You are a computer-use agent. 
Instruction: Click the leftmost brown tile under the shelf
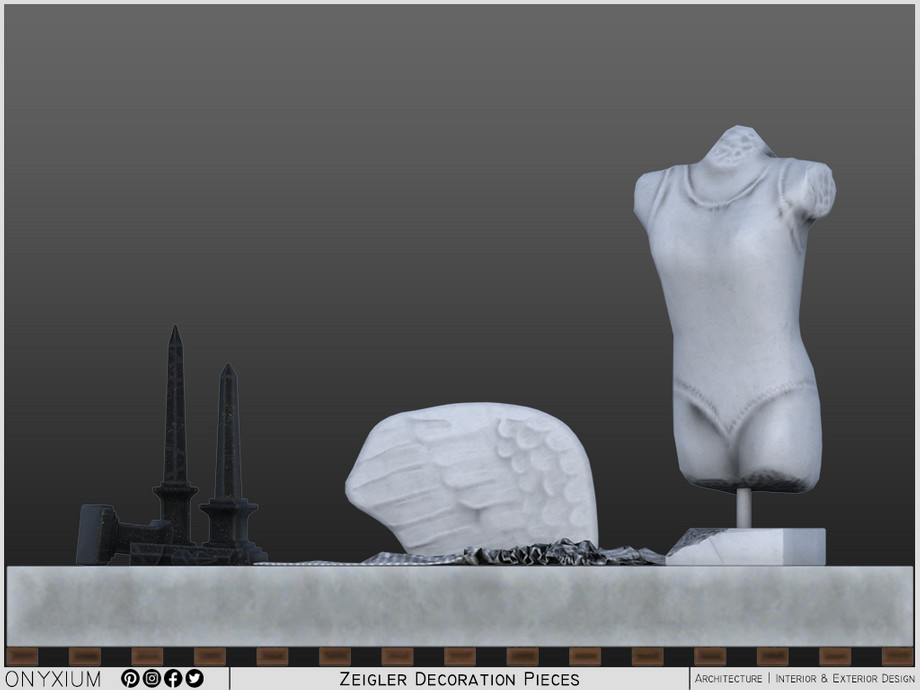(22, 656)
